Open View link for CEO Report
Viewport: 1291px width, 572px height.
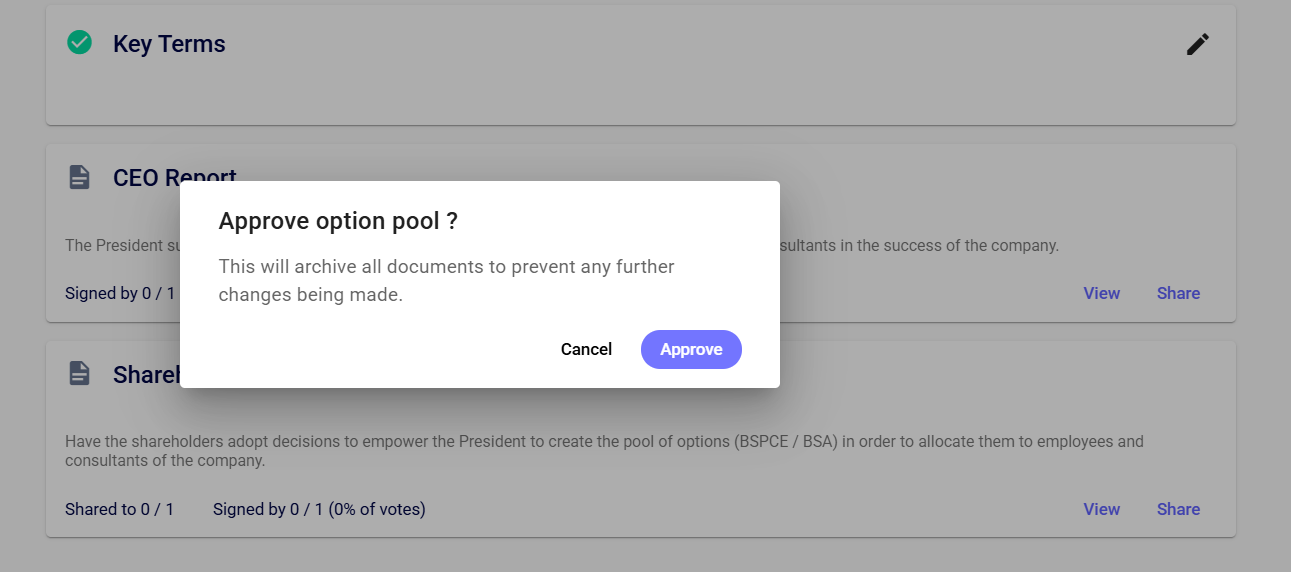click(1101, 293)
